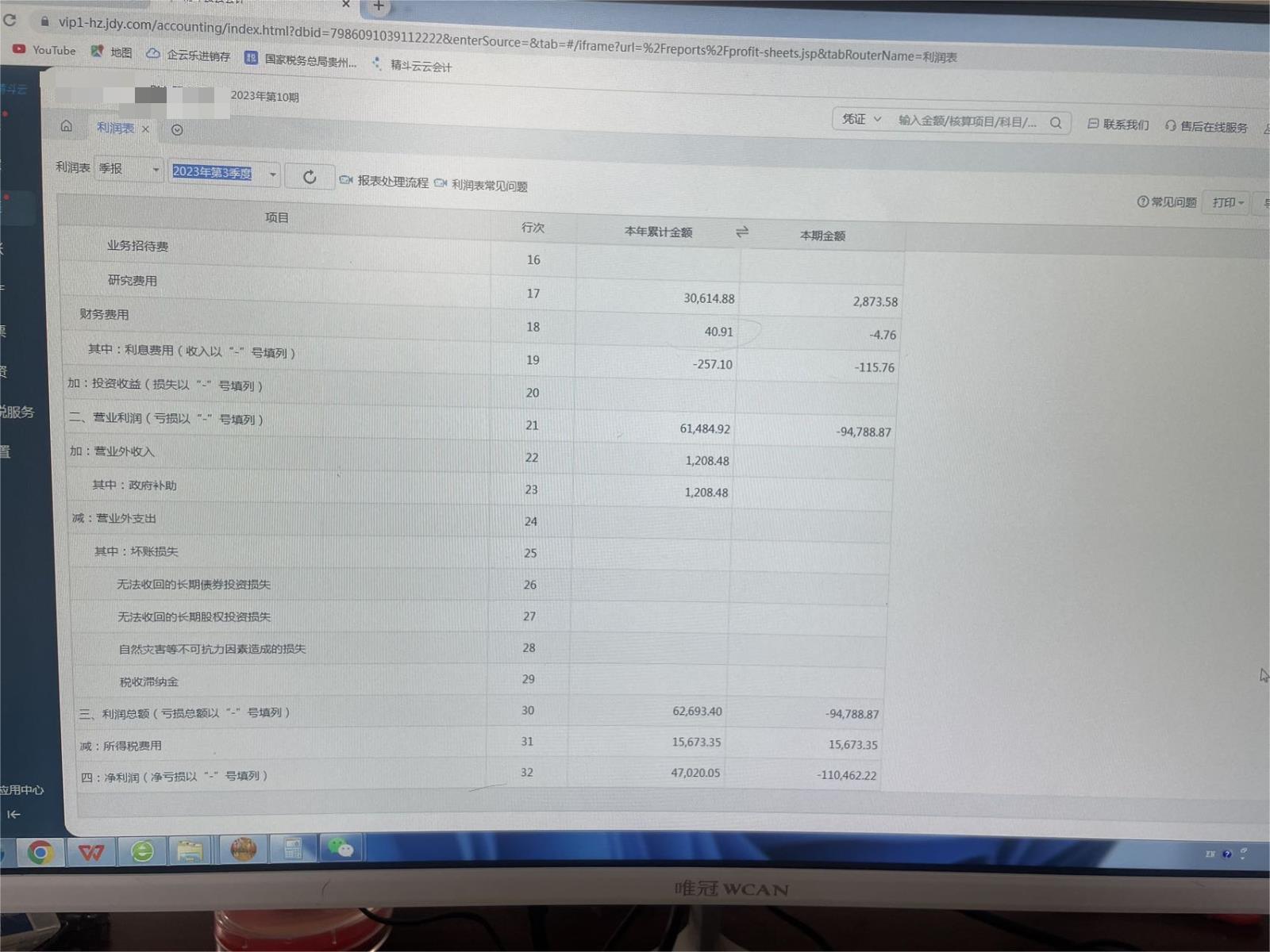Open the tab list circle-arrow icon
This screenshot has width=1270, height=952.
pos(177,130)
